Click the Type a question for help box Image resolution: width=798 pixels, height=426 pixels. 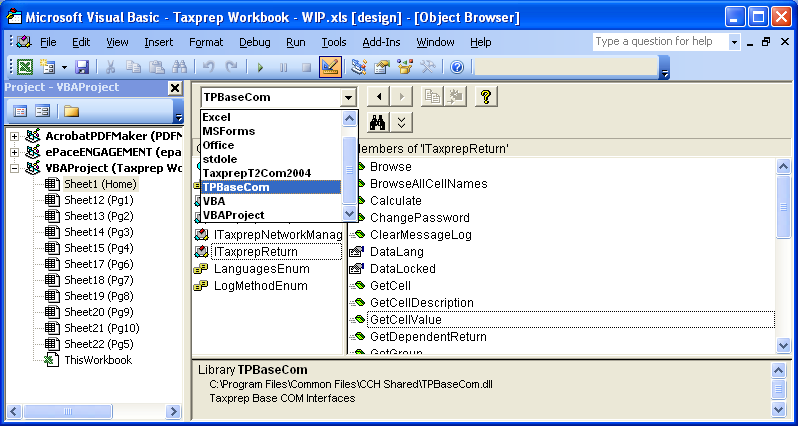[x=658, y=42]
